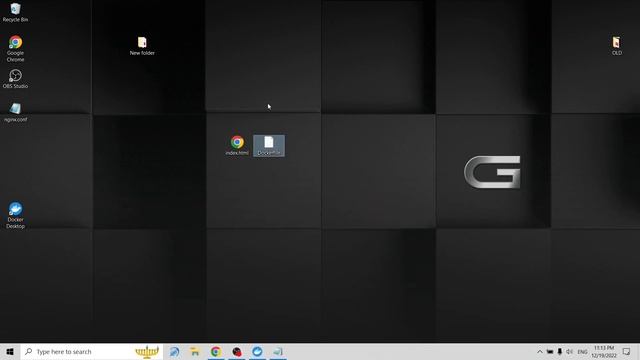
Task: Expand the hidden system tray icons
Action: [x=540, y=351]
